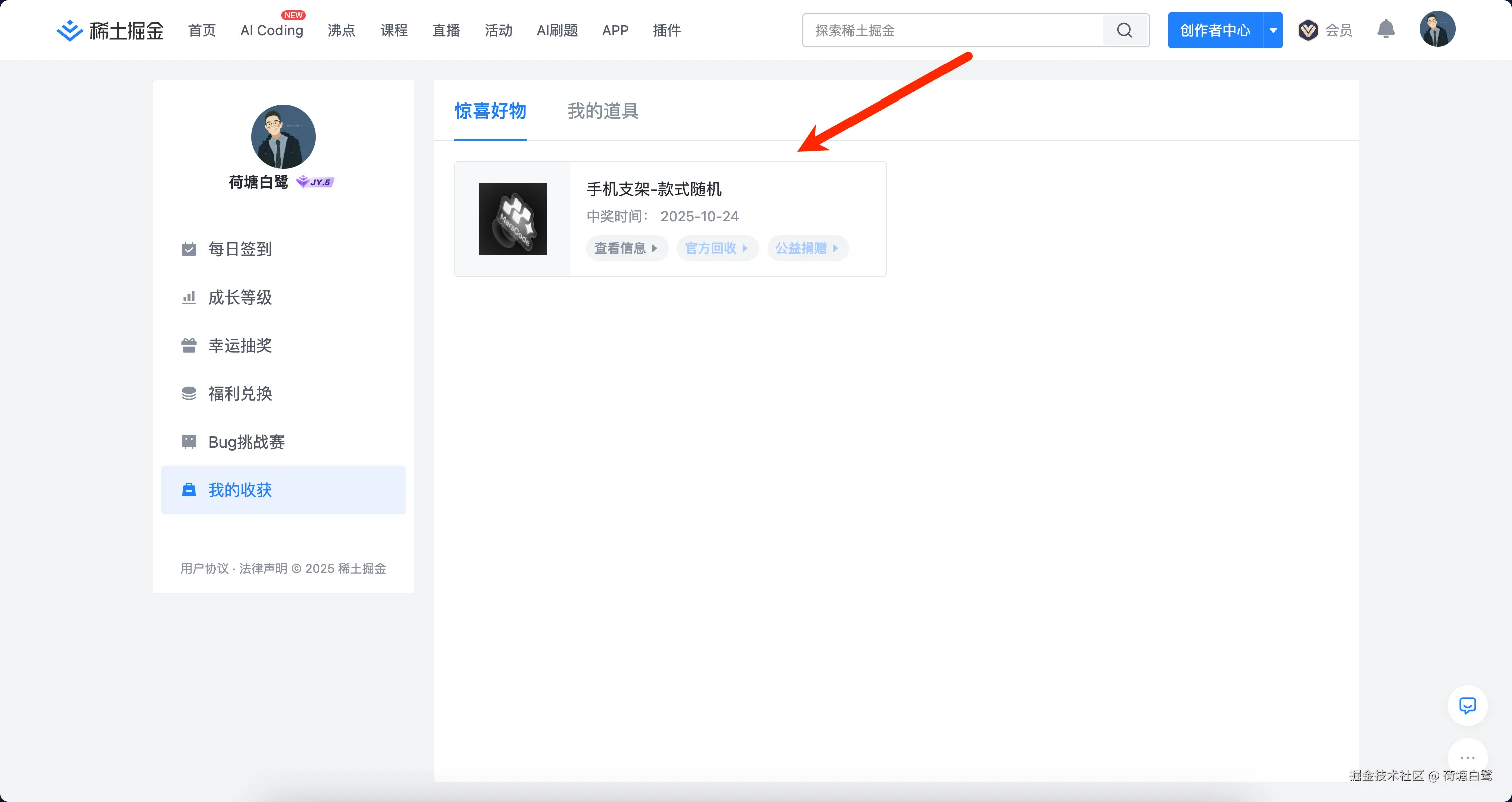Image resolution: width=1512 pixels, height=802 pixels.
Task: Open 幸运抽奖 via the gift icon
Action: pyautogui.click(x=188, y=346)
